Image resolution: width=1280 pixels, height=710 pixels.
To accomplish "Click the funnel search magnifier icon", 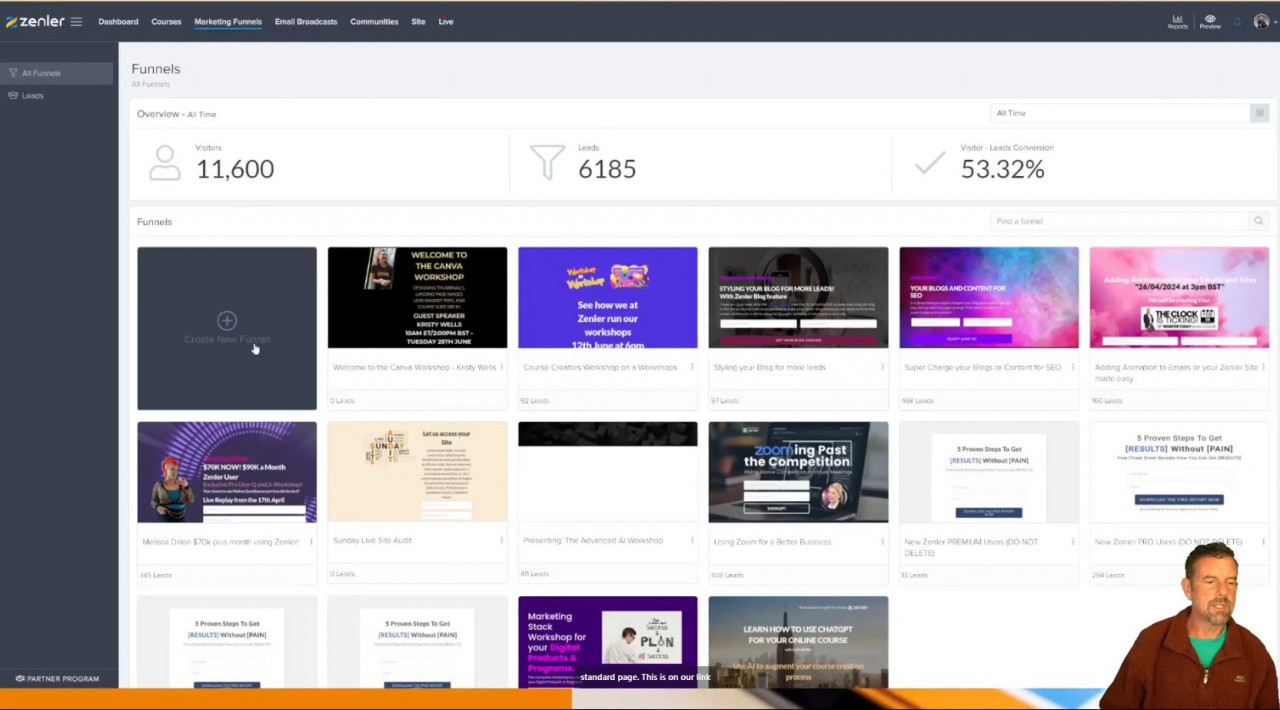I will pyautogui.click(x=1258, y=221).
